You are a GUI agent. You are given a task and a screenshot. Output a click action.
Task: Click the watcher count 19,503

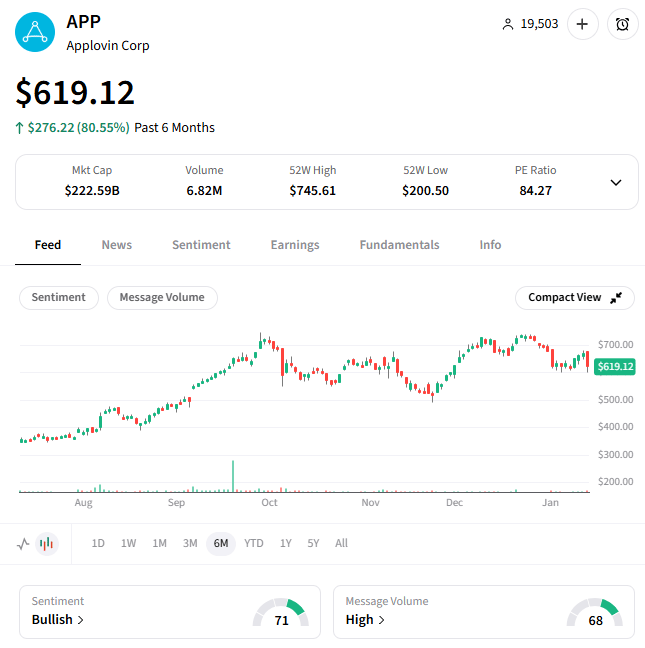[x=539, y=24]
